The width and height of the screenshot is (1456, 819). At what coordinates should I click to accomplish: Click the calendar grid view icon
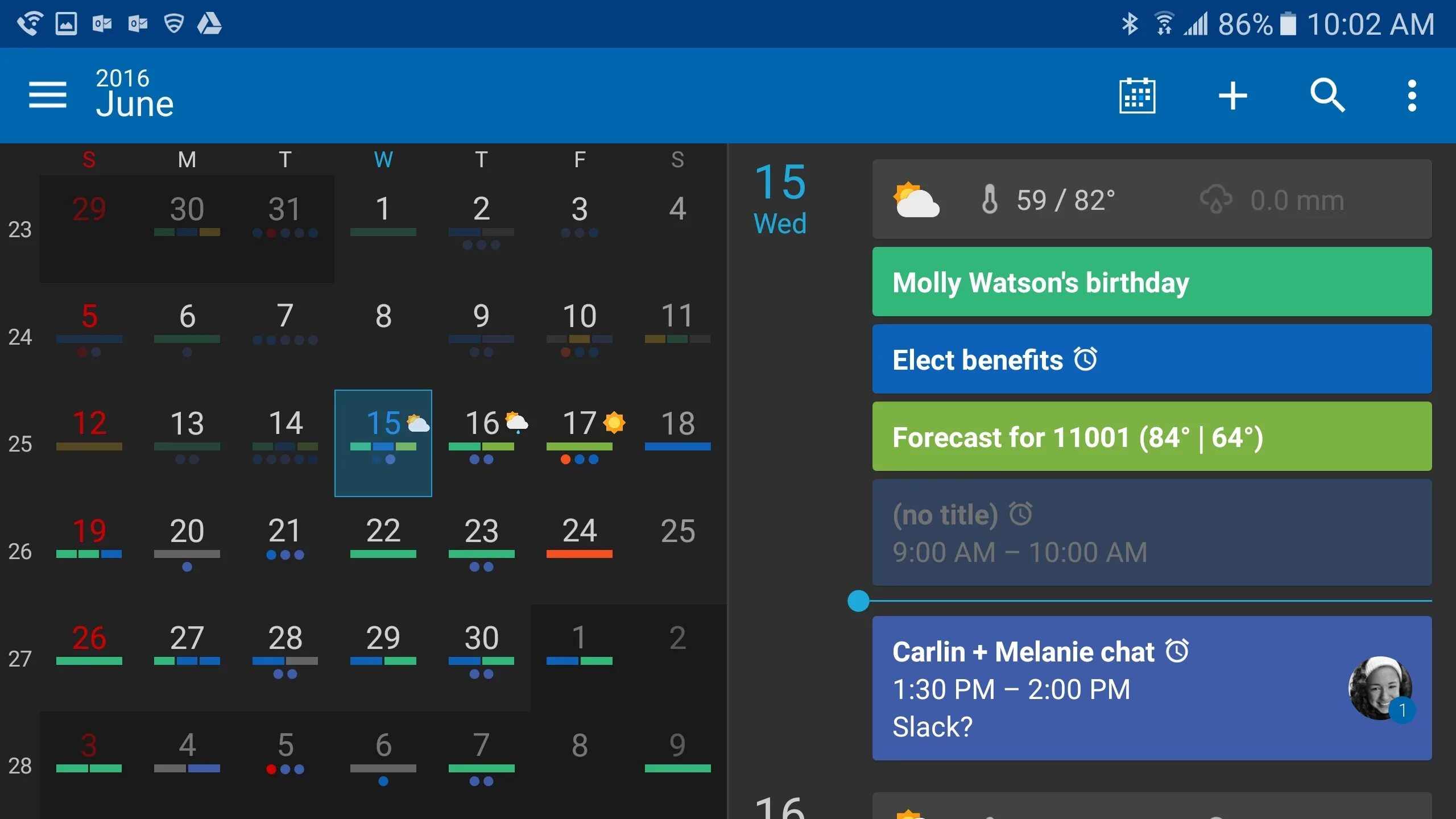click(x=1137, y=94)
